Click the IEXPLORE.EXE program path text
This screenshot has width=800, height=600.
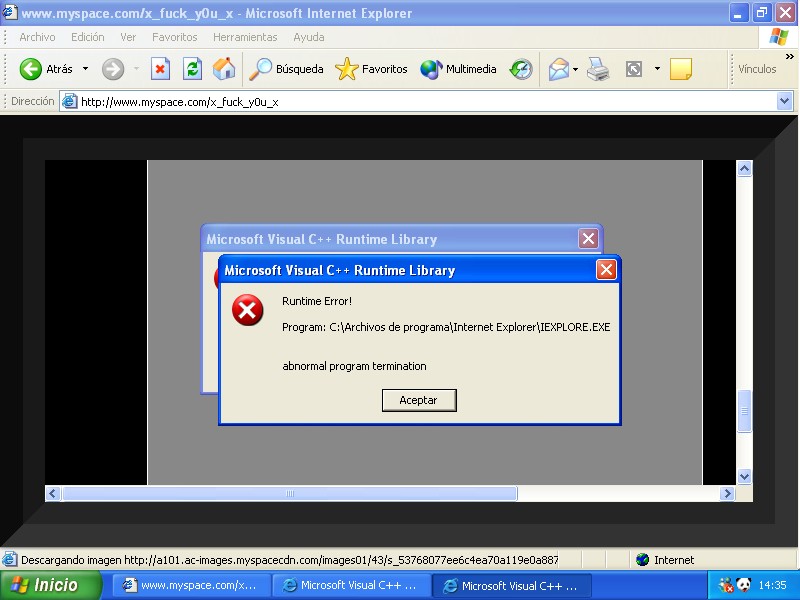446,327
